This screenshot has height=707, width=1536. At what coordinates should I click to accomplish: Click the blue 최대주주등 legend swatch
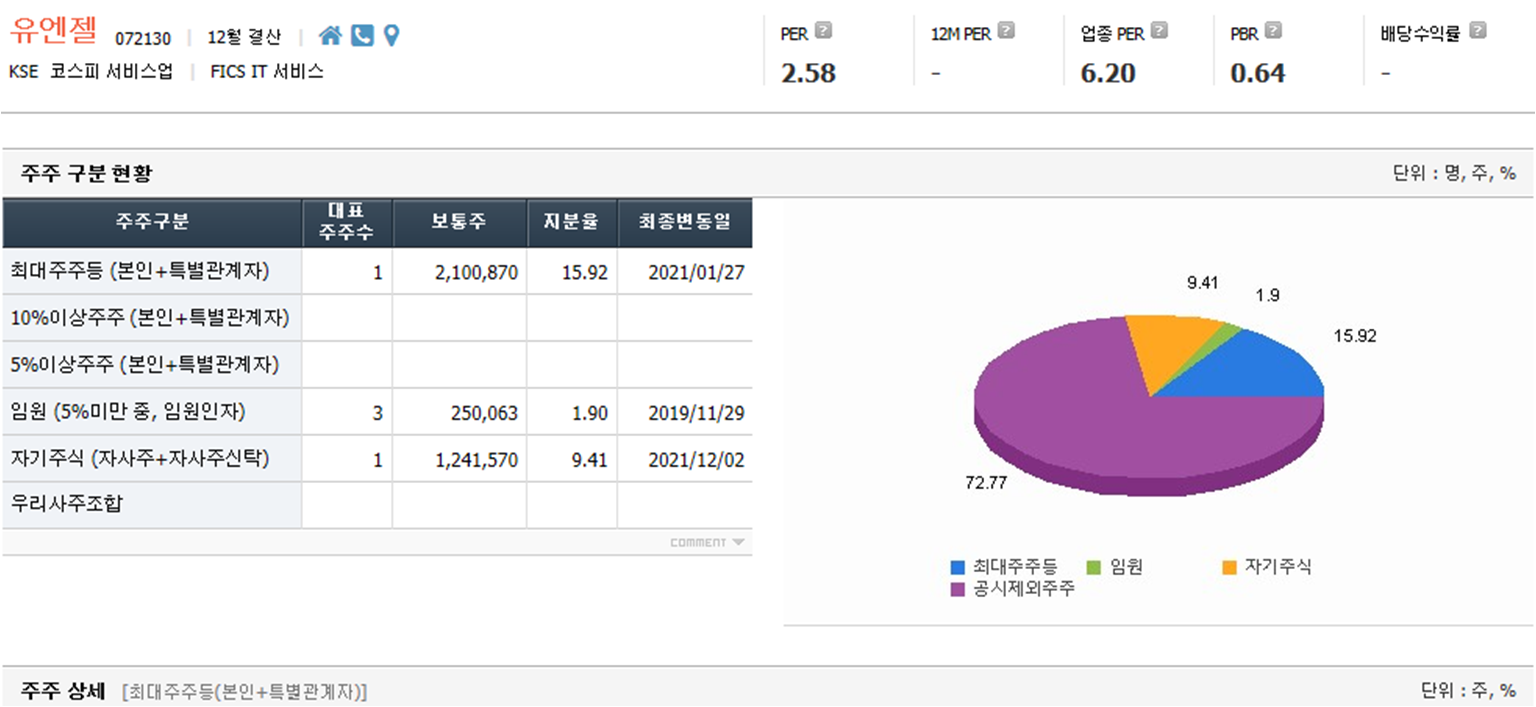(958, 568)
